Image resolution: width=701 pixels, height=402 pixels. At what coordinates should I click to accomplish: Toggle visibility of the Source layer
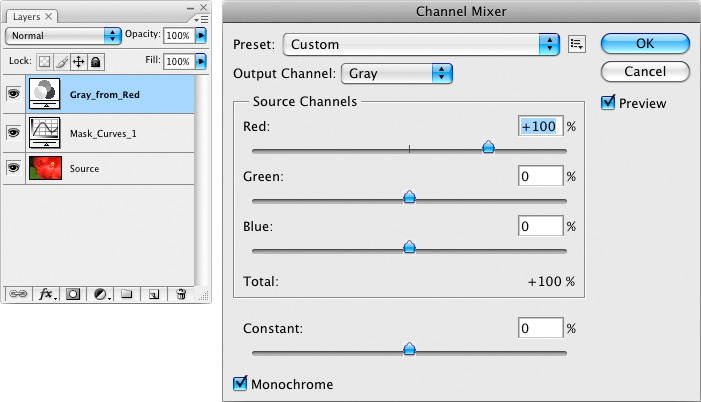coord(14,168)
